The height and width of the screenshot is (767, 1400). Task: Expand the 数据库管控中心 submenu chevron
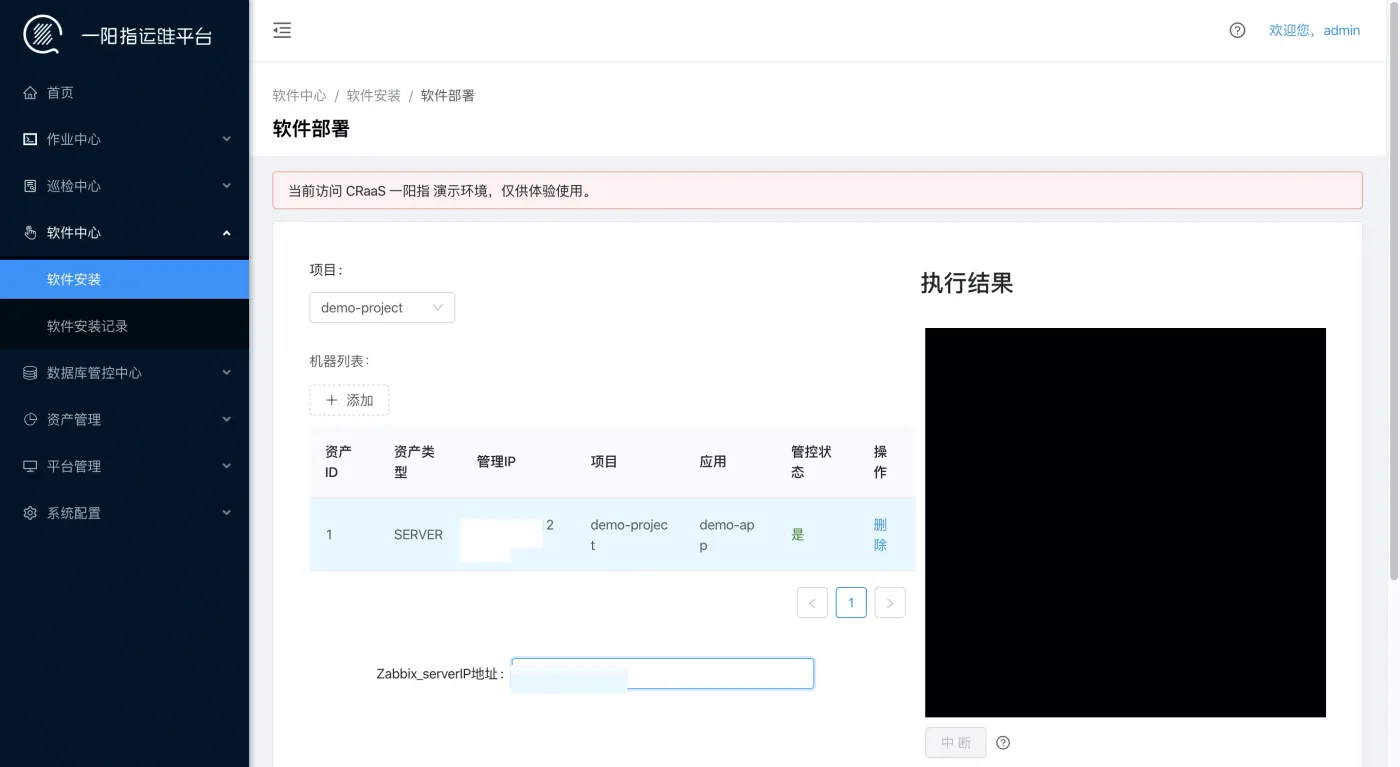point(226,373)
